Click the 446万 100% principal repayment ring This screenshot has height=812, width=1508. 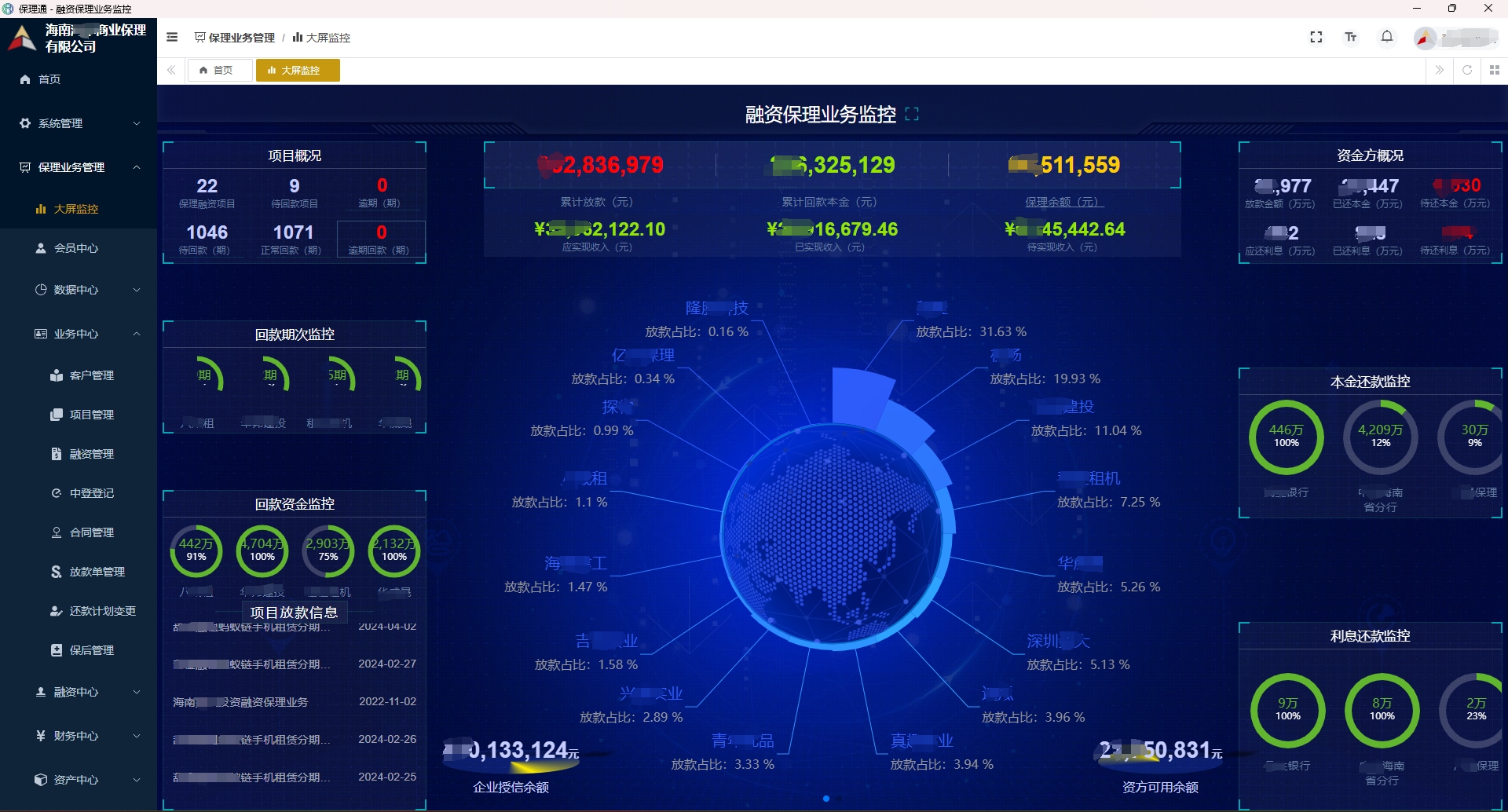(1286, 437)
